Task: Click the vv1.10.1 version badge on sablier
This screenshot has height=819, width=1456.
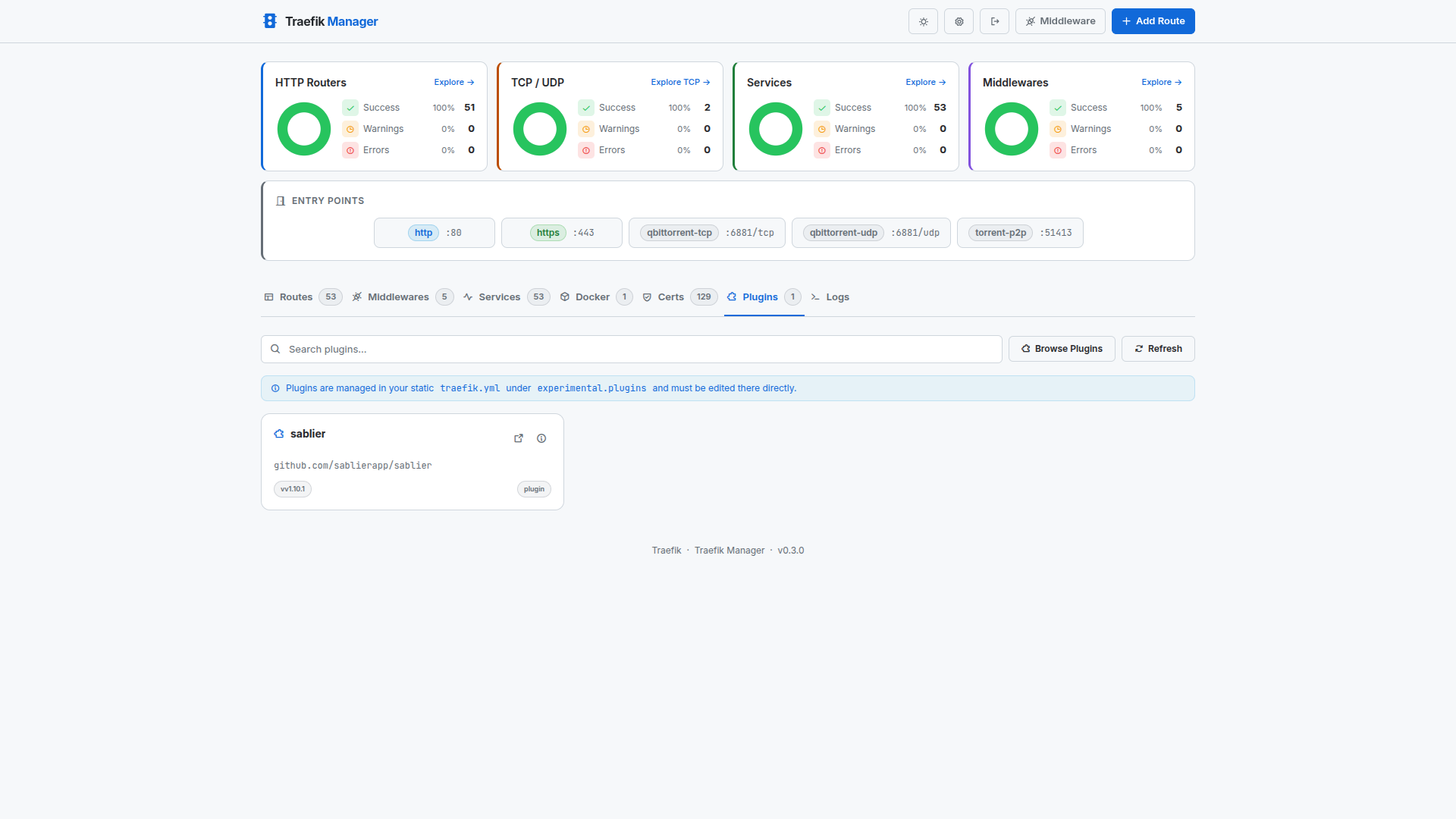Action: (292, 489)
